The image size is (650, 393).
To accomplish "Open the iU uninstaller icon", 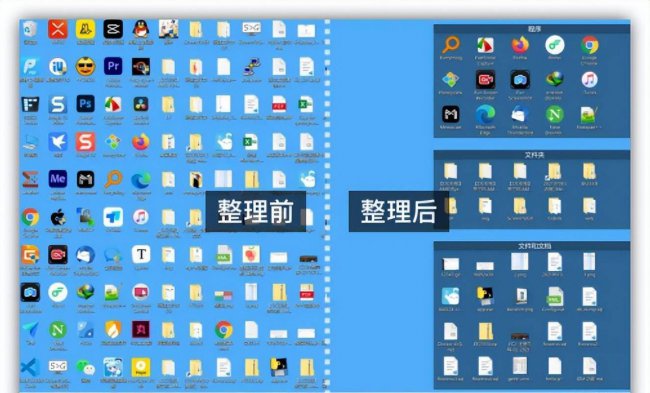I will pos(58,67).
